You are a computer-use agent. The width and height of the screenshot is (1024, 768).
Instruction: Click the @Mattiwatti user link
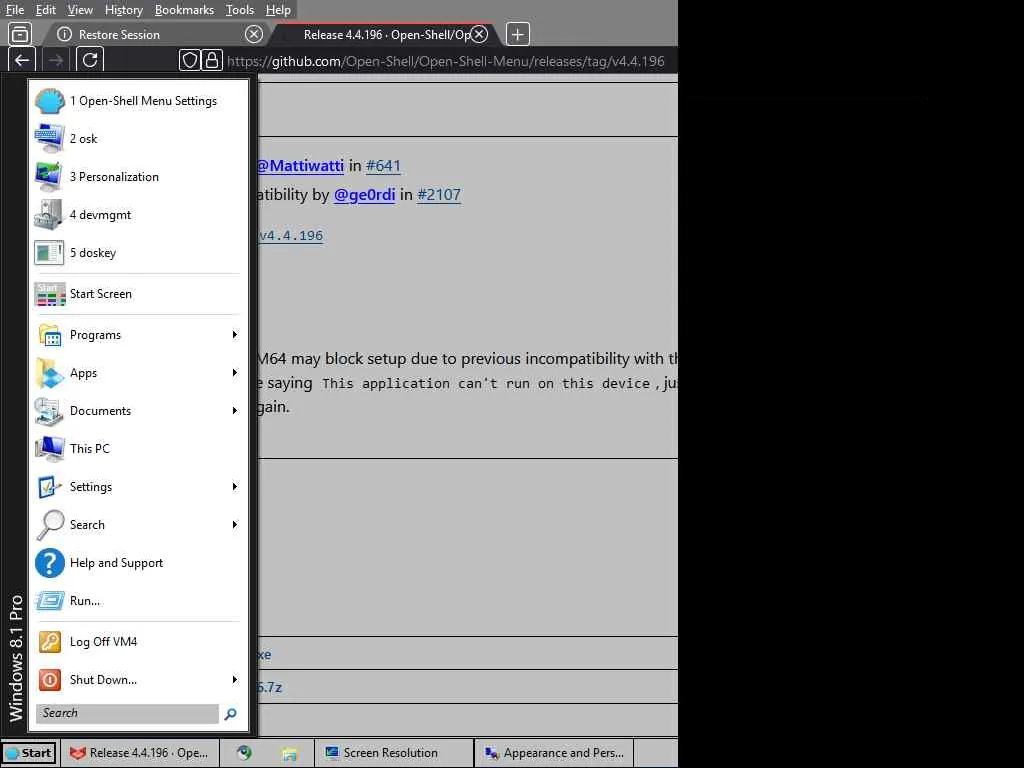(300, 166)
